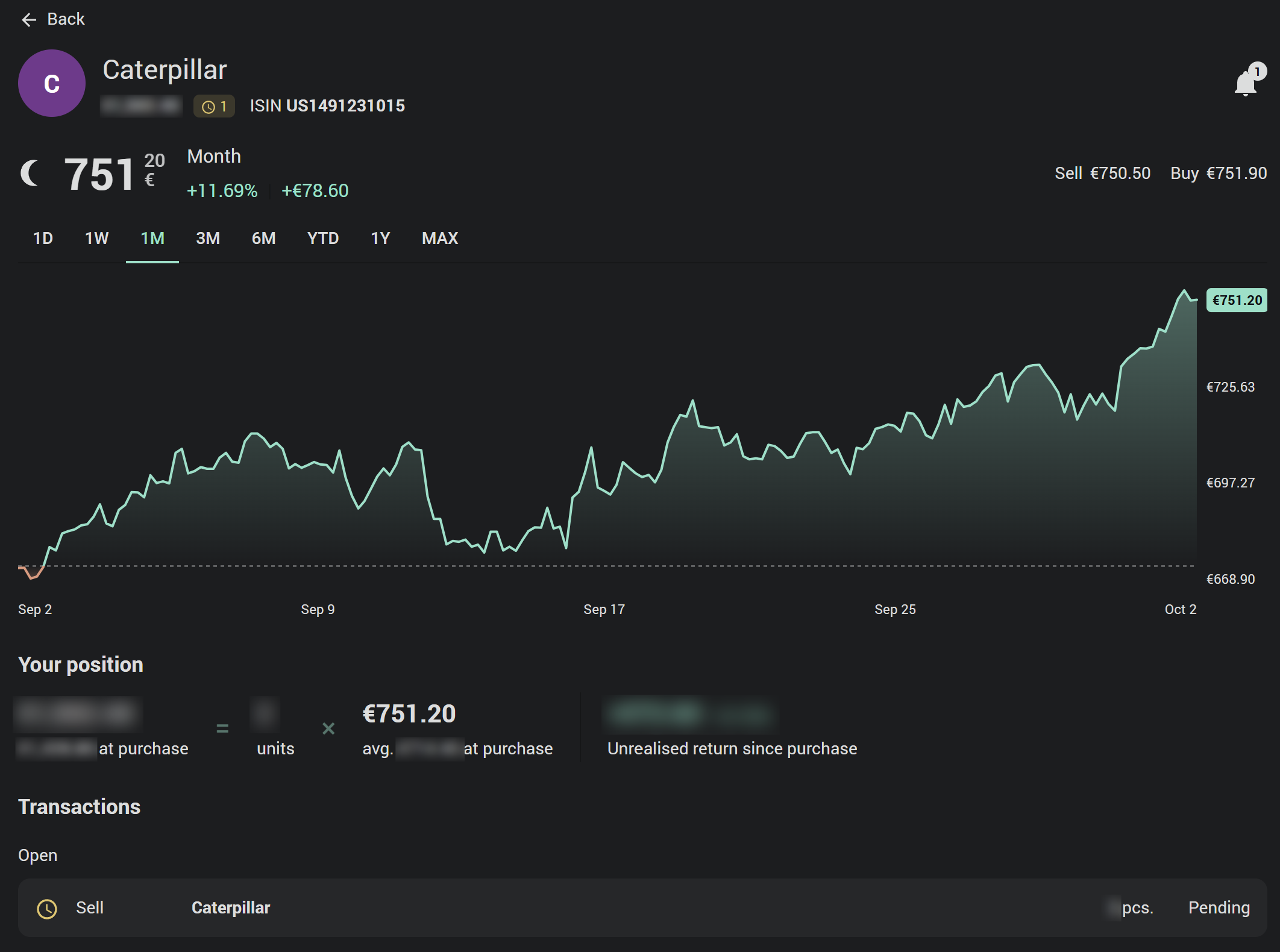Click the Pending status label

click(1219, 908)
